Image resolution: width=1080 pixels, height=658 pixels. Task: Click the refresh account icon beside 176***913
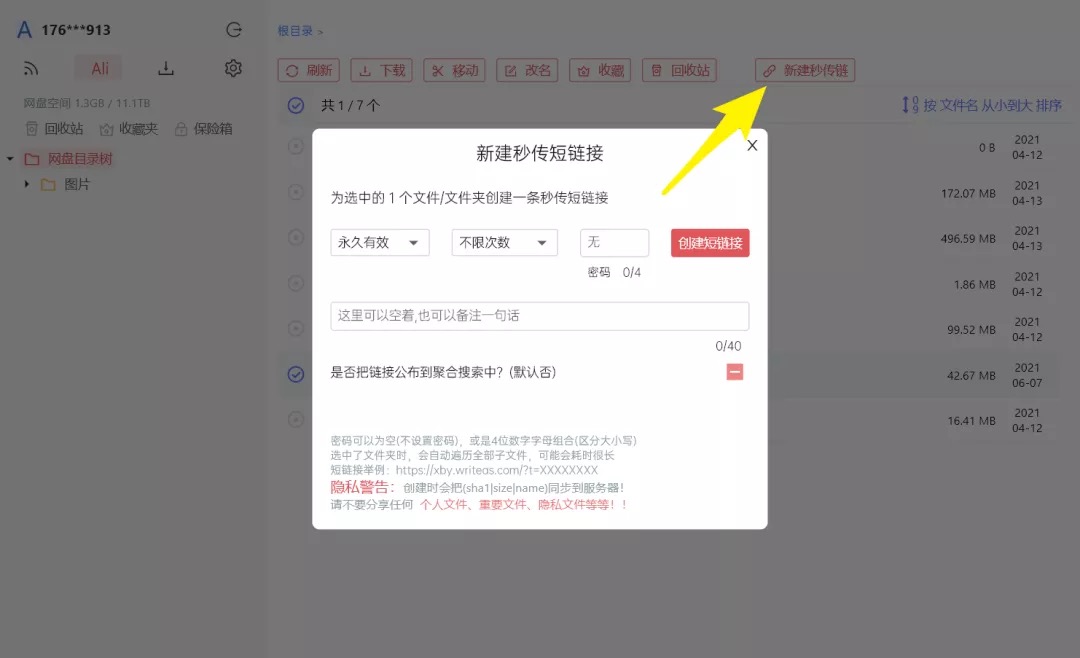pyautogui.click(x=234, y=30)
